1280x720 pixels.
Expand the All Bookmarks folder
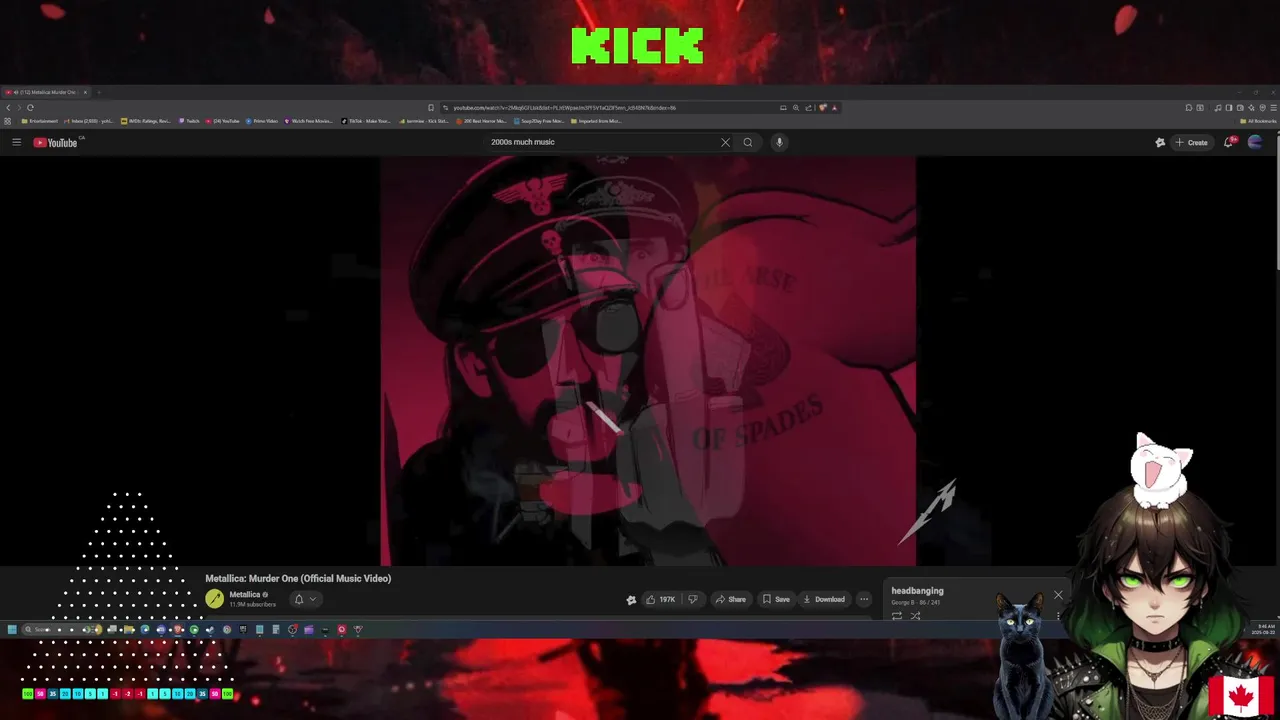1259,121
